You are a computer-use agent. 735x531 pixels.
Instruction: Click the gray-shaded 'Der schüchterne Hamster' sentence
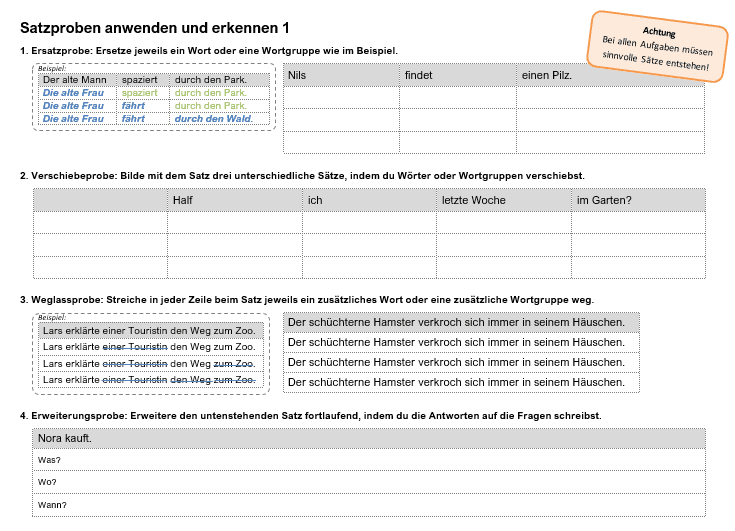coord(461,322)
